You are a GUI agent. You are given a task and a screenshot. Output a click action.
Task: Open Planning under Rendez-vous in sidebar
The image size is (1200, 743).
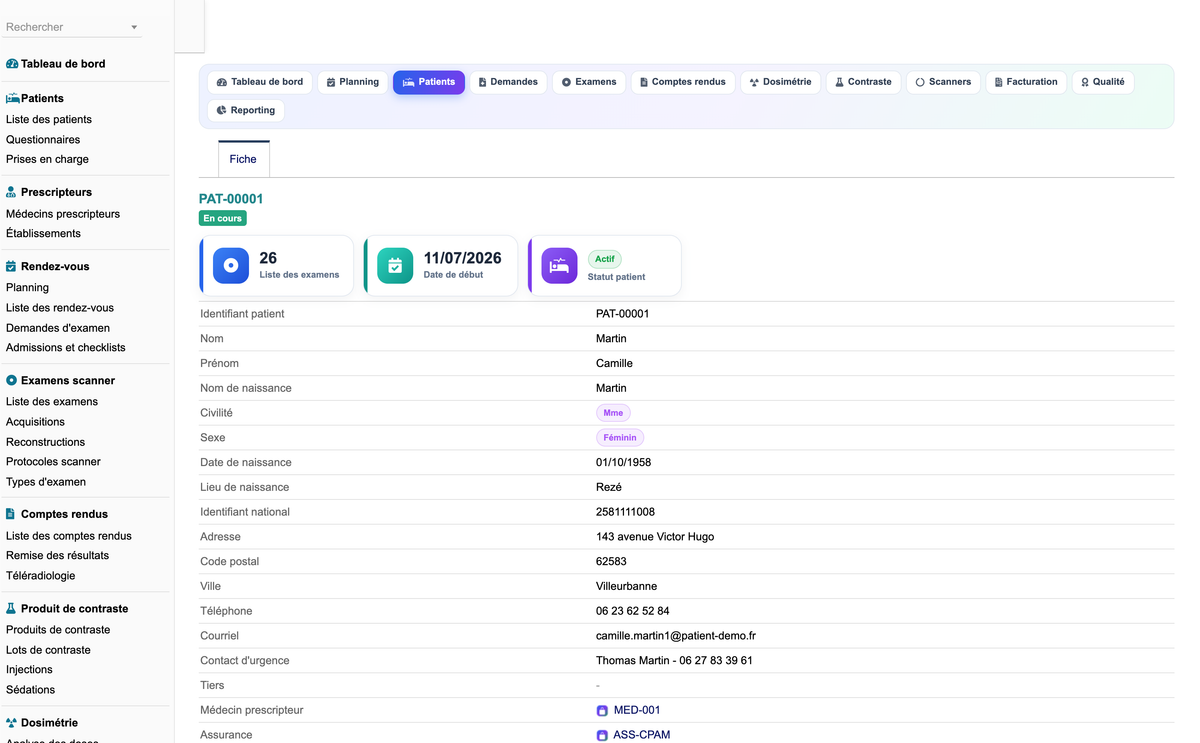point(27,288)
